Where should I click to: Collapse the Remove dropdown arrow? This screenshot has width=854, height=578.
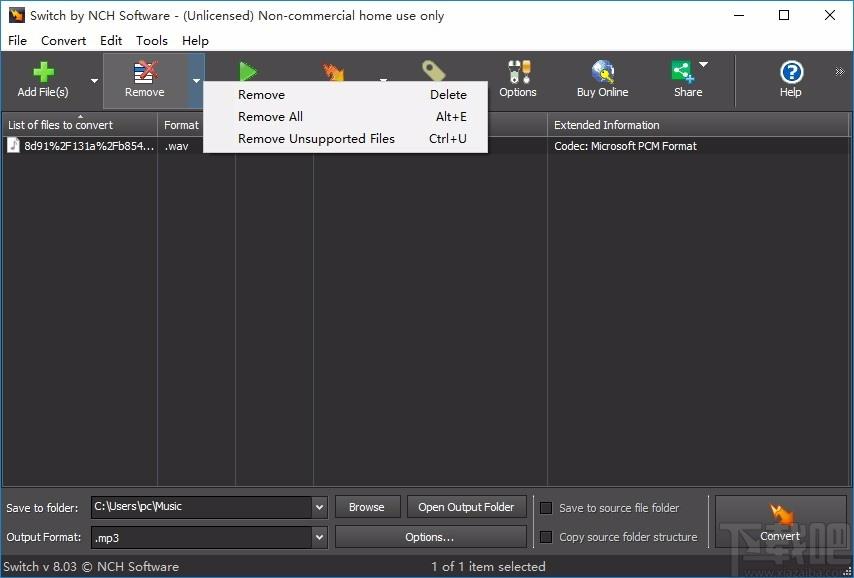click(x=197, y=81)
